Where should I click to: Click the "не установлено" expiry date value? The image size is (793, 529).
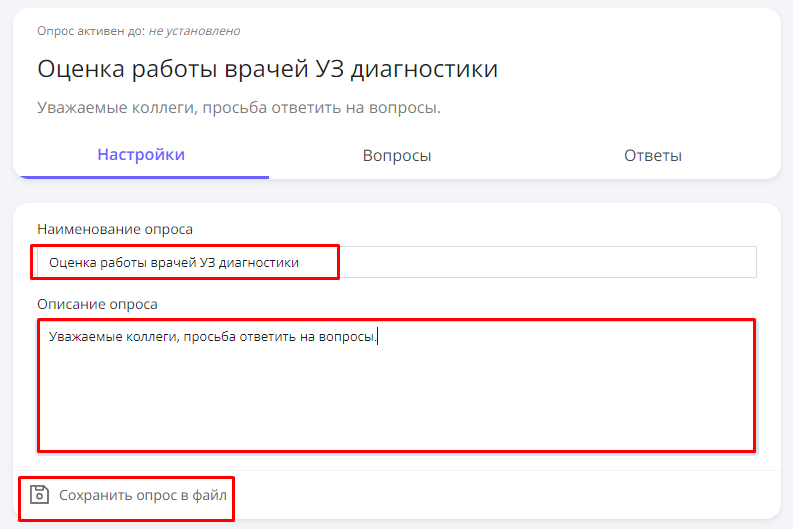pos(194,31)
